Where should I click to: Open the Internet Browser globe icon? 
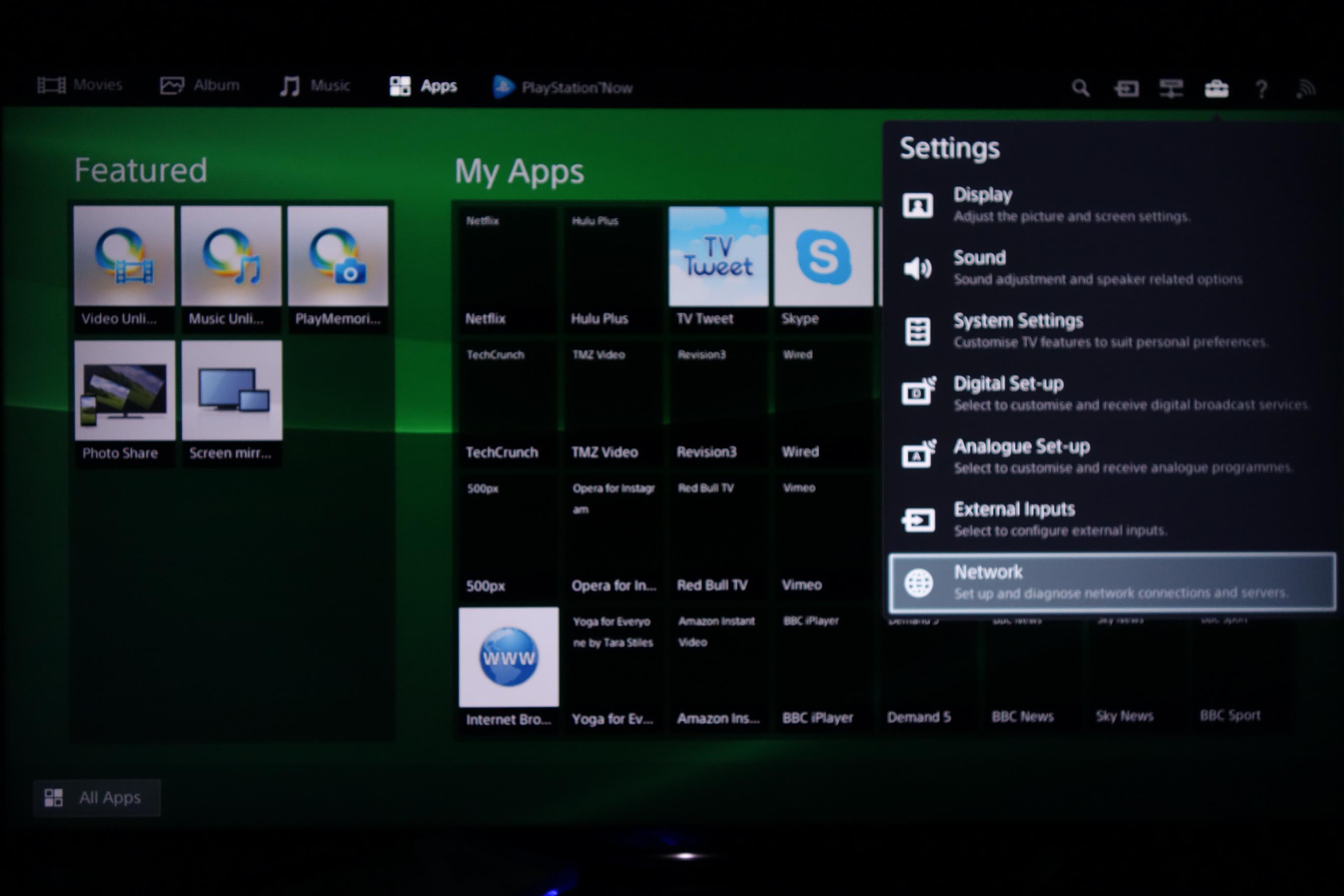(x=508, y=656)
